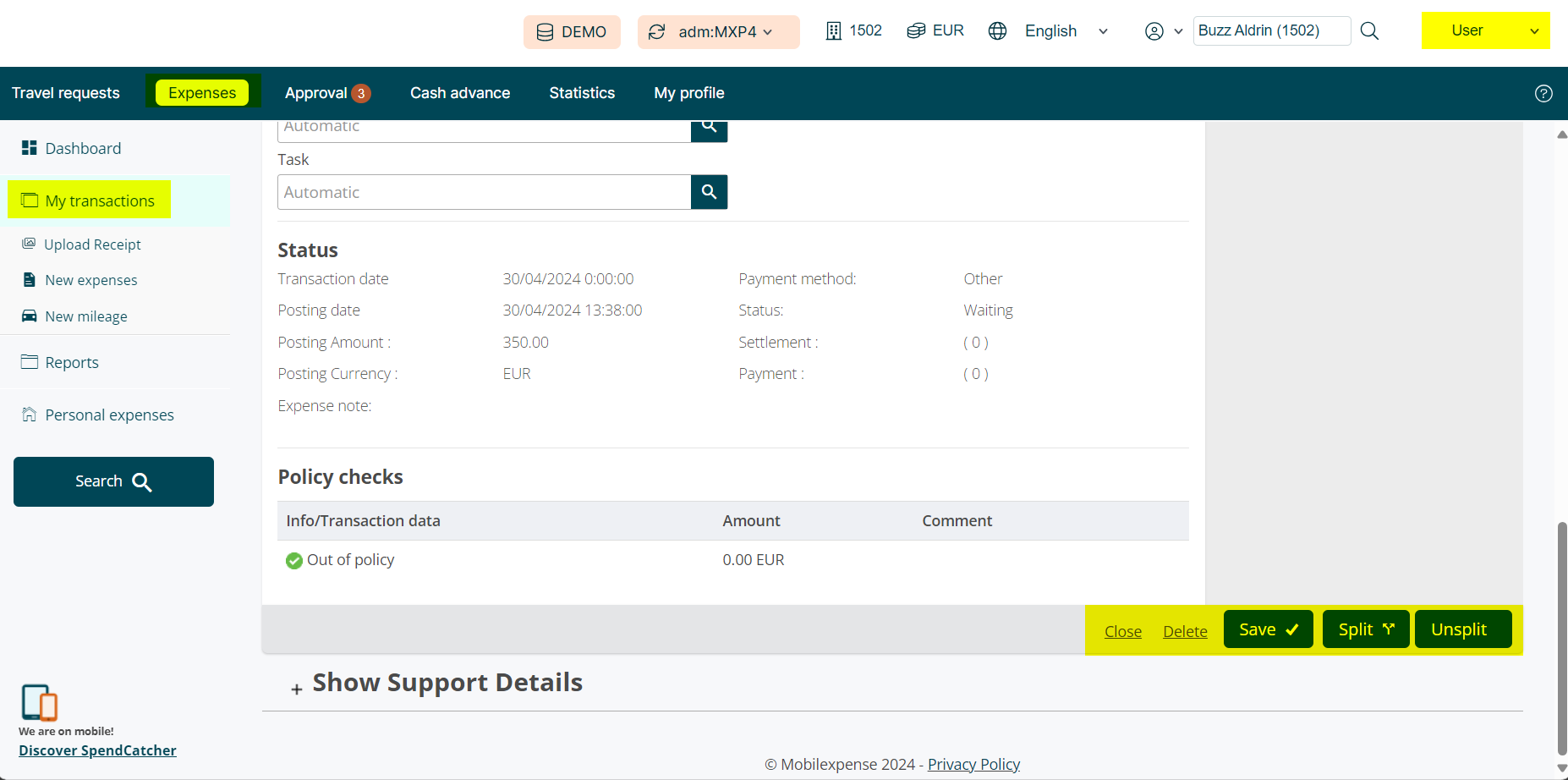Image resolution: width=1568 pixels, height=780 pixels.
Task: Click the Delete link
Action: (x=1185, y=631)
